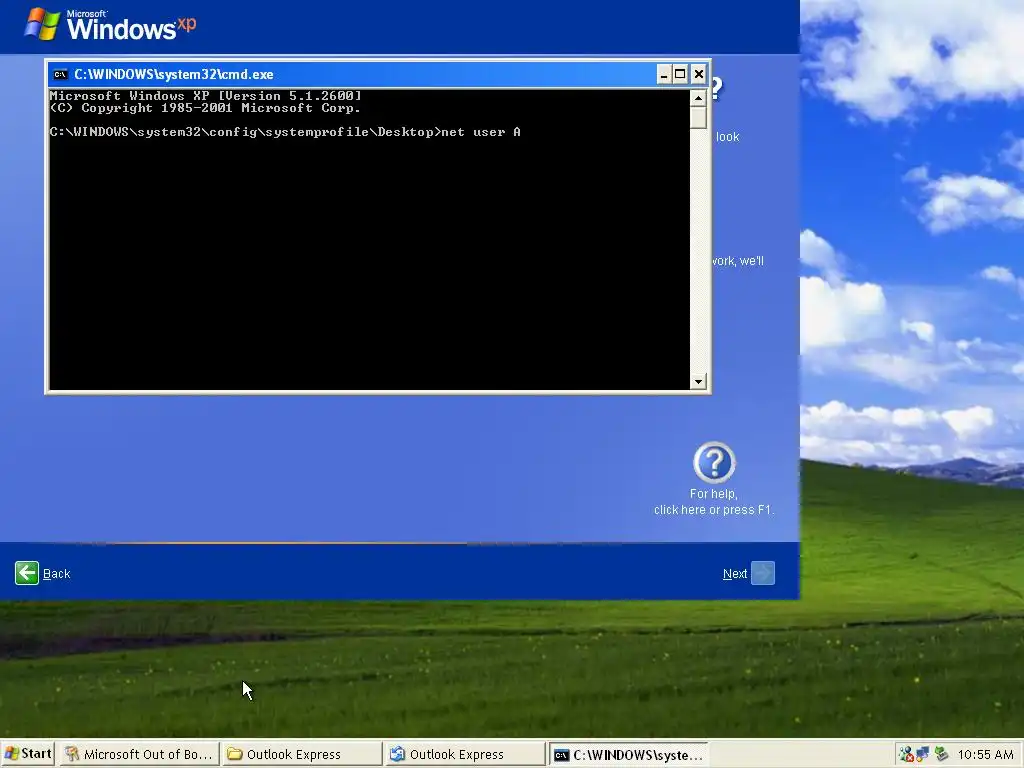Switch to C:\WINDOWS\syste... cmd taskbar item
Screen dimensions: 1024x768
pyautogui.click(x=628, y=754)
